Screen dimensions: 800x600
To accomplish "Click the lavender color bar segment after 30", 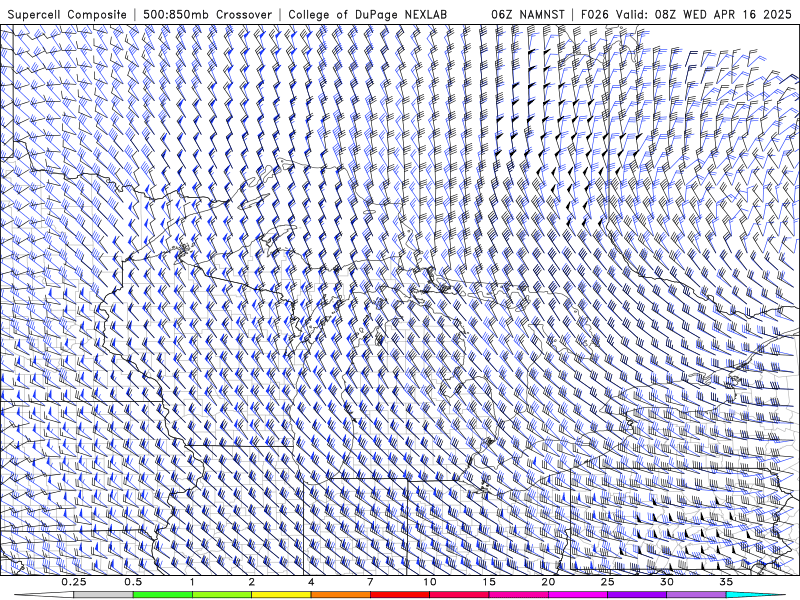I will [696, 595].
